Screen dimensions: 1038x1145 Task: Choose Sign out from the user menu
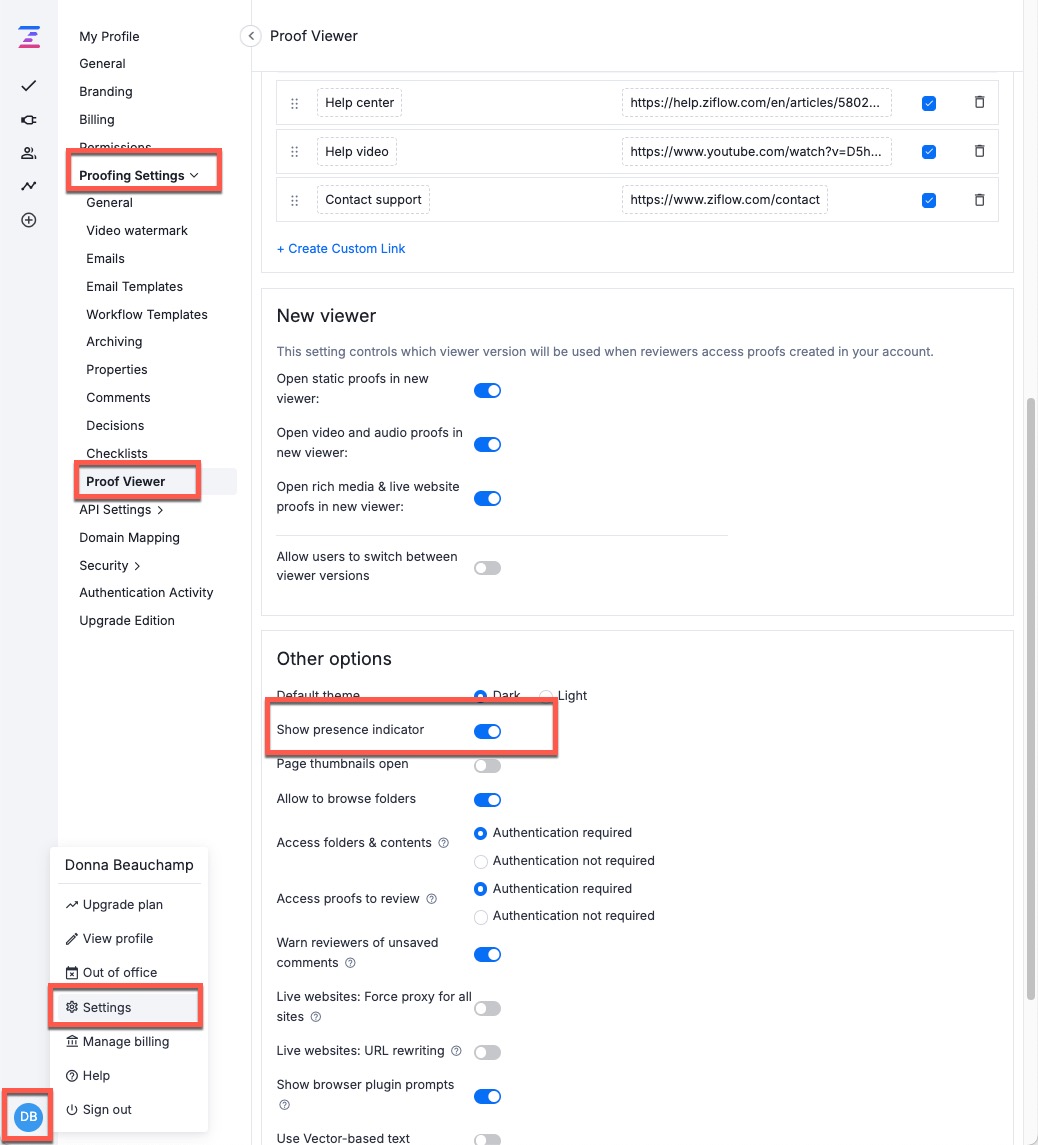coord(106,1110)
